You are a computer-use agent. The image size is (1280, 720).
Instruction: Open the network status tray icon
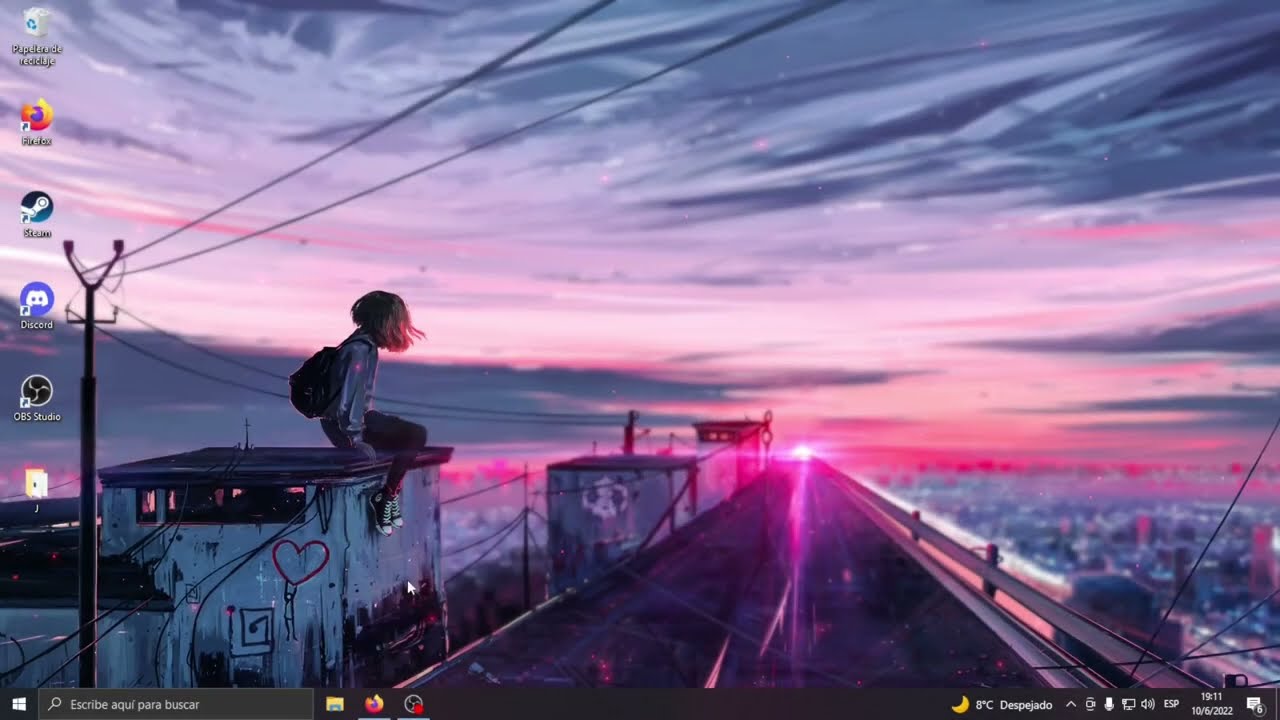(1128, 704)
